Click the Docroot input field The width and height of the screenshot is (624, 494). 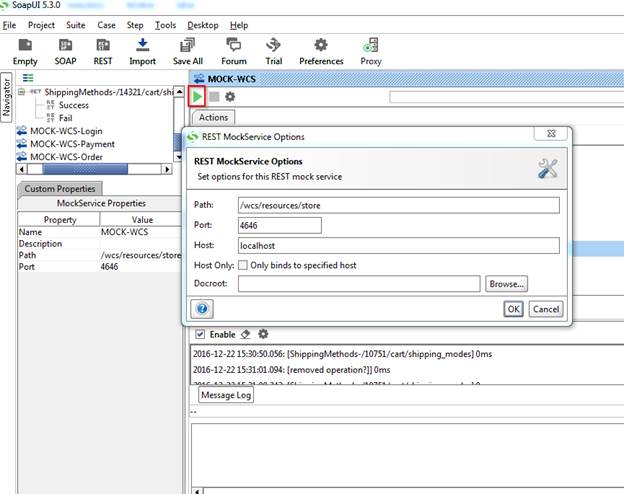point(359,284)
